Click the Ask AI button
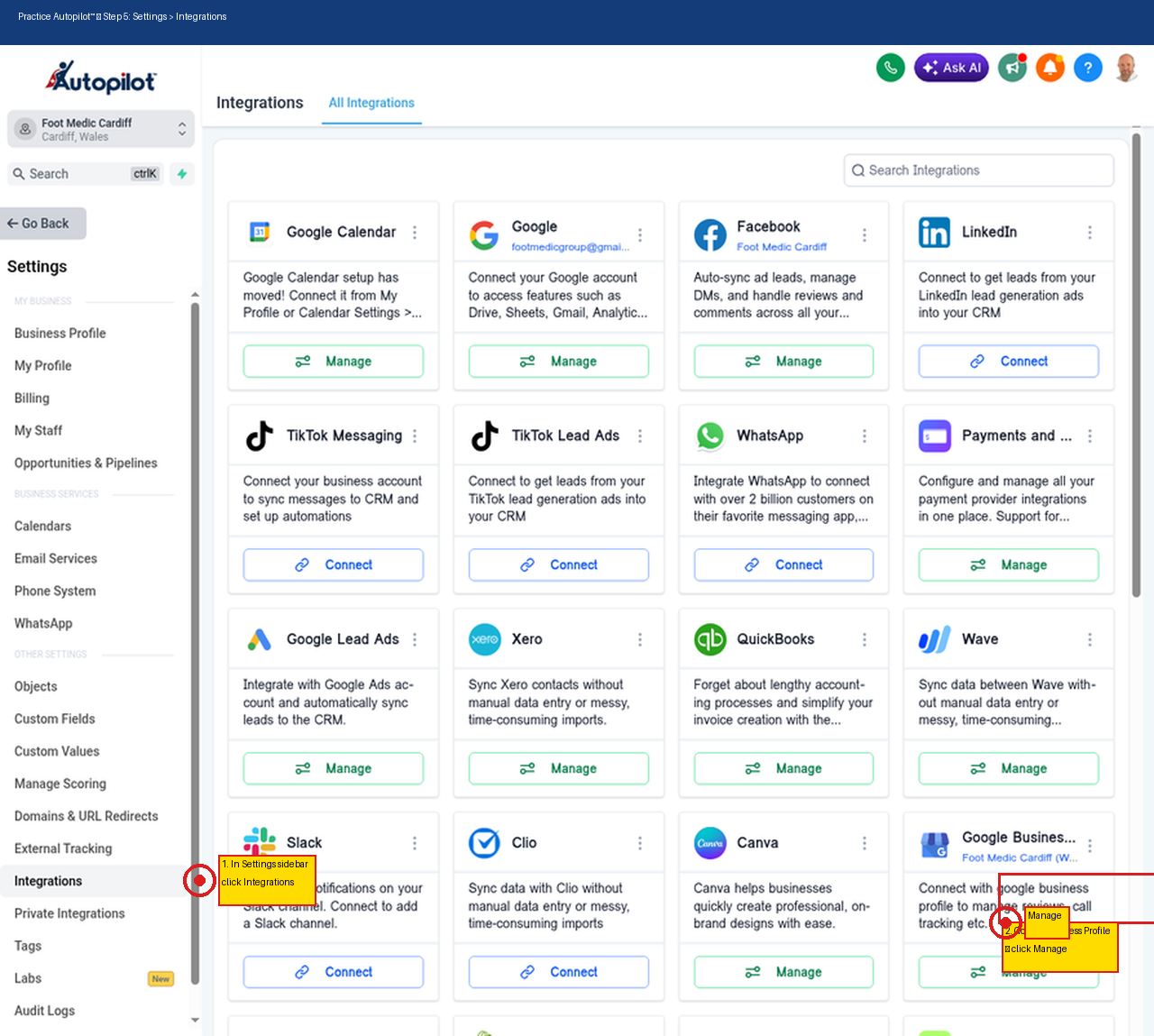 [x=951, y=68]
